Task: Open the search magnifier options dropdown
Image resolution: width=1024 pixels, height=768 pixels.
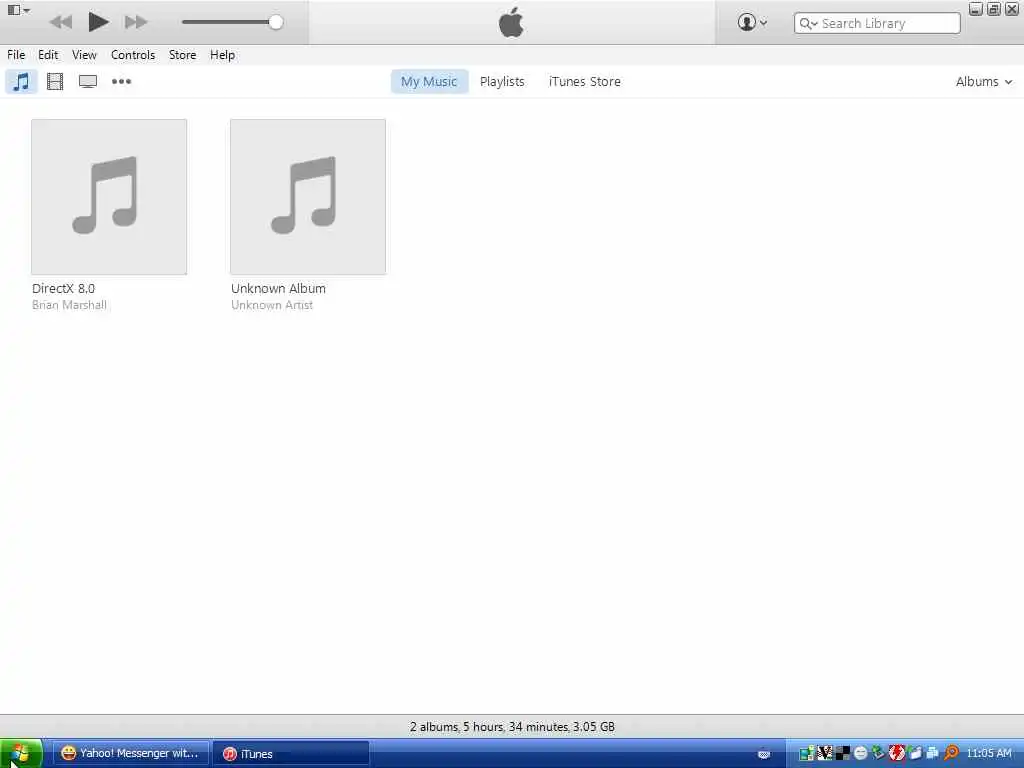Action: pyautogui.click(x=808, y=24)
